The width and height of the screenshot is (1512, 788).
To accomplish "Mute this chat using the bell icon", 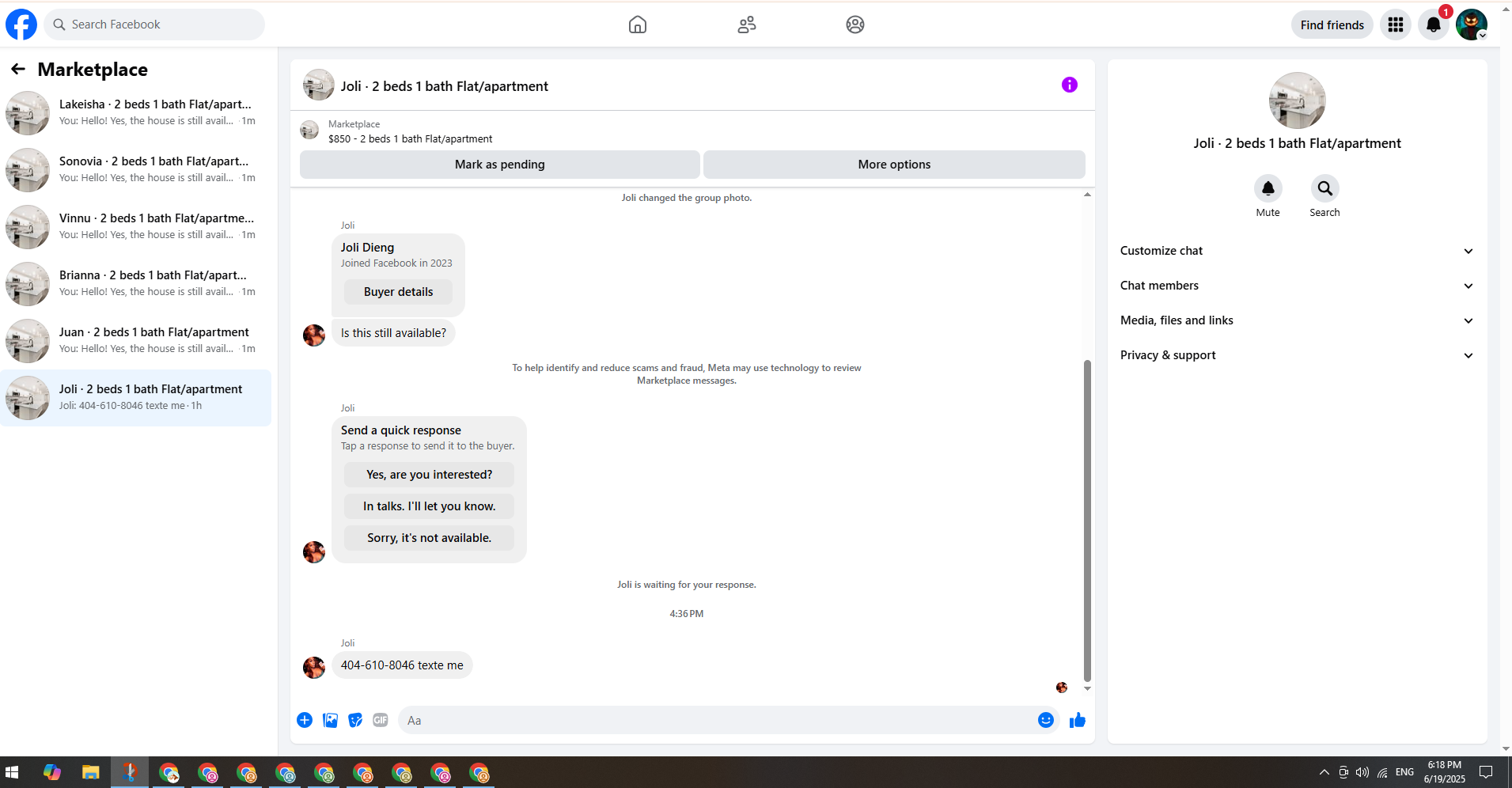I will 1268,188.
